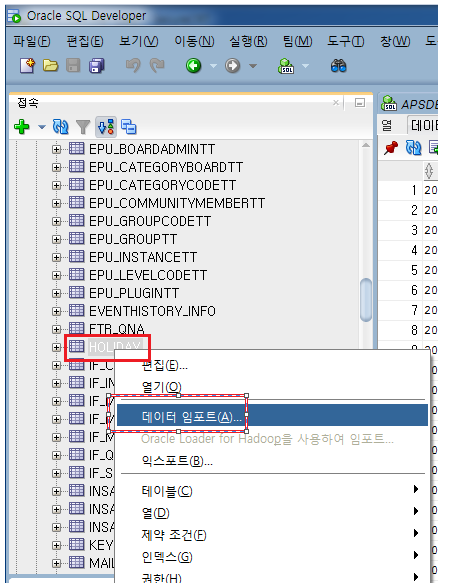Click the table icon of EVENTHISTORY_INFO

click(77, 310)
